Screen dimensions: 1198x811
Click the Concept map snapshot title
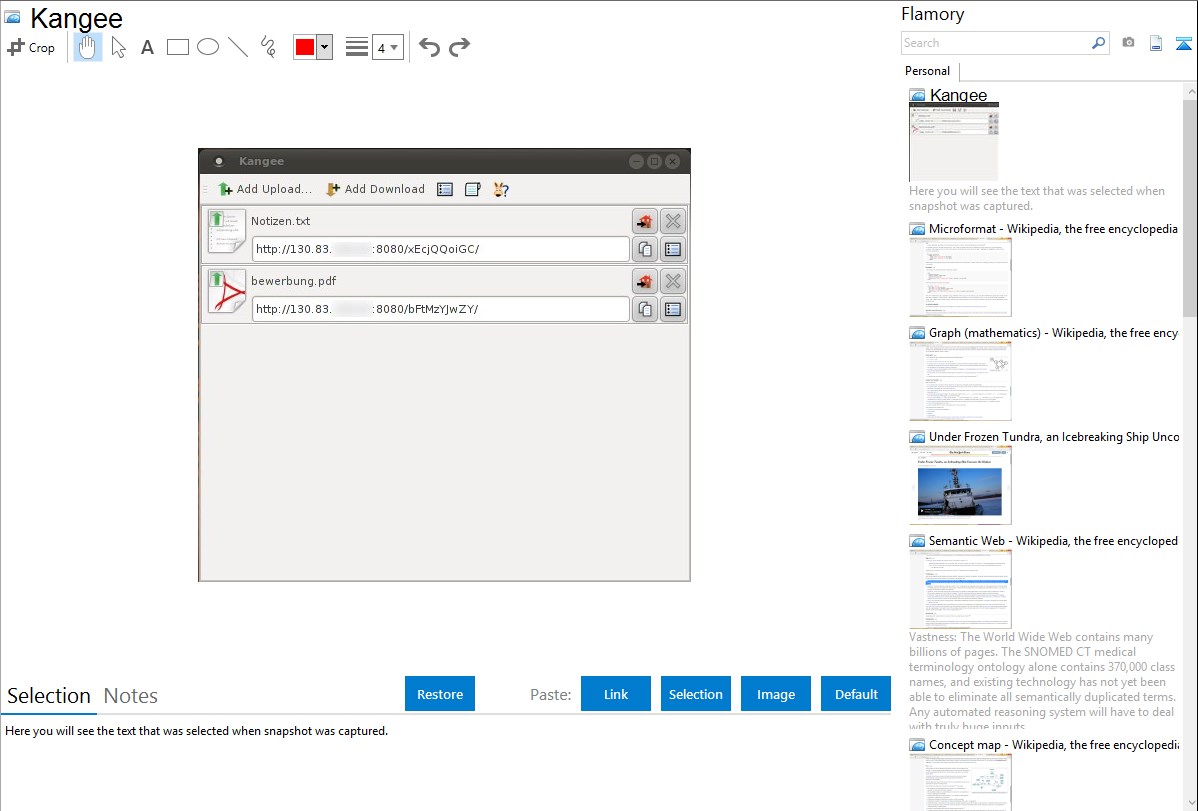click(1054, 744)
